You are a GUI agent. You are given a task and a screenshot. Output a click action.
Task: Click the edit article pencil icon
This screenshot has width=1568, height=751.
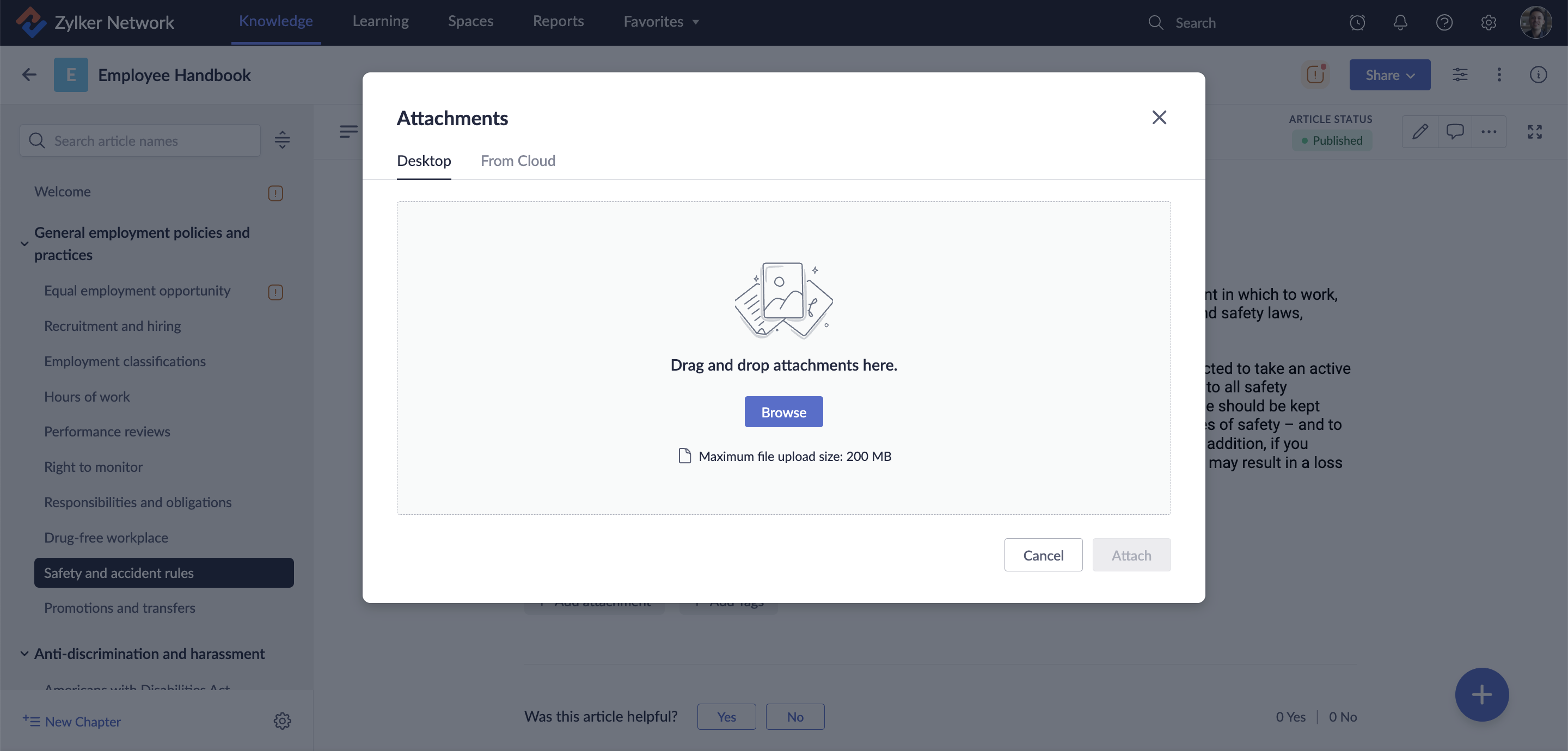click(x=1420, y=132)
